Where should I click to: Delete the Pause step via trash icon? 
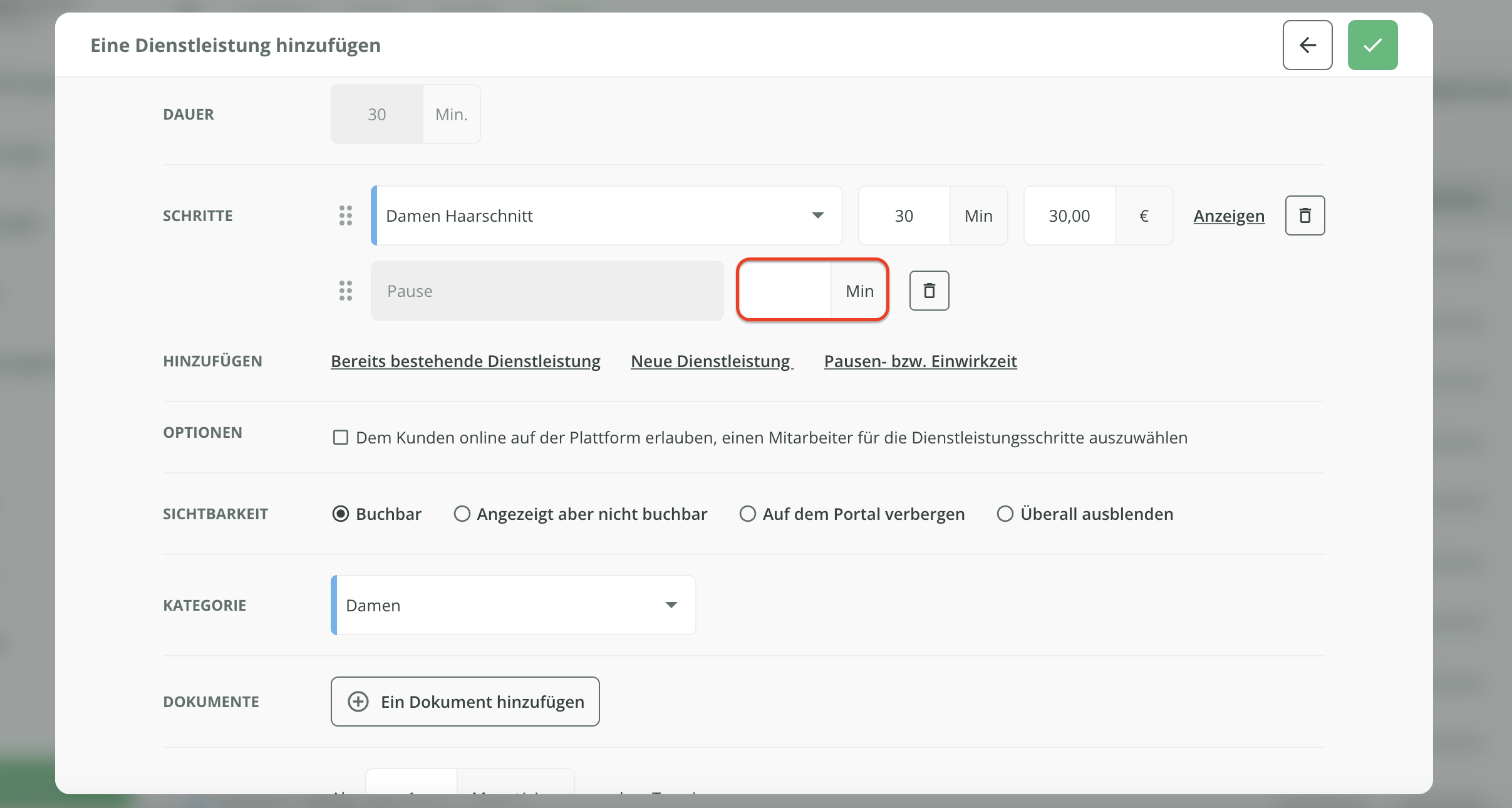point(929,291)
